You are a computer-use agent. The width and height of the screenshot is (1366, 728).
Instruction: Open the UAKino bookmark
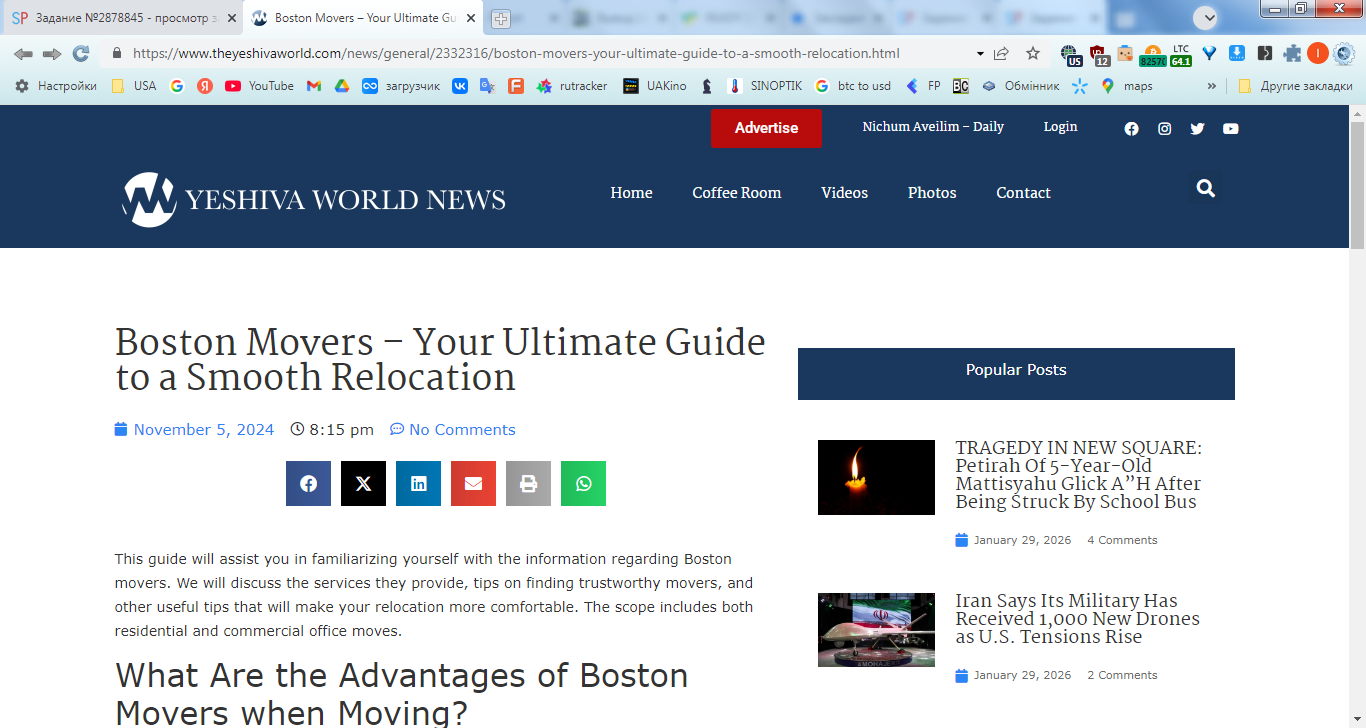pos(655,86)
